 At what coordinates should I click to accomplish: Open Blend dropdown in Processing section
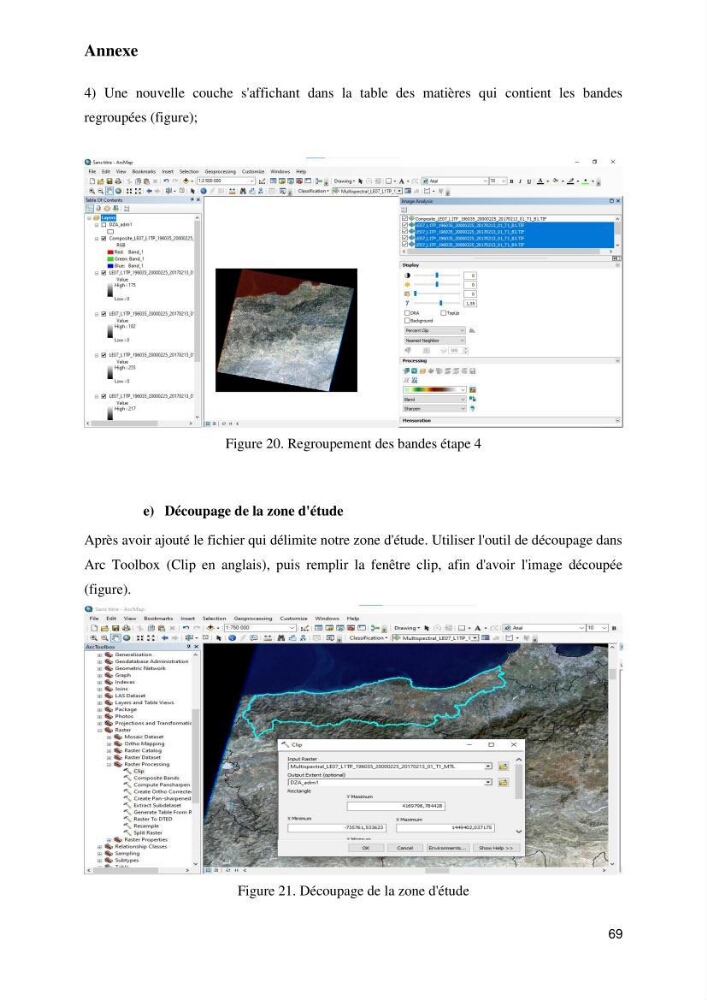tap(435, 399)
